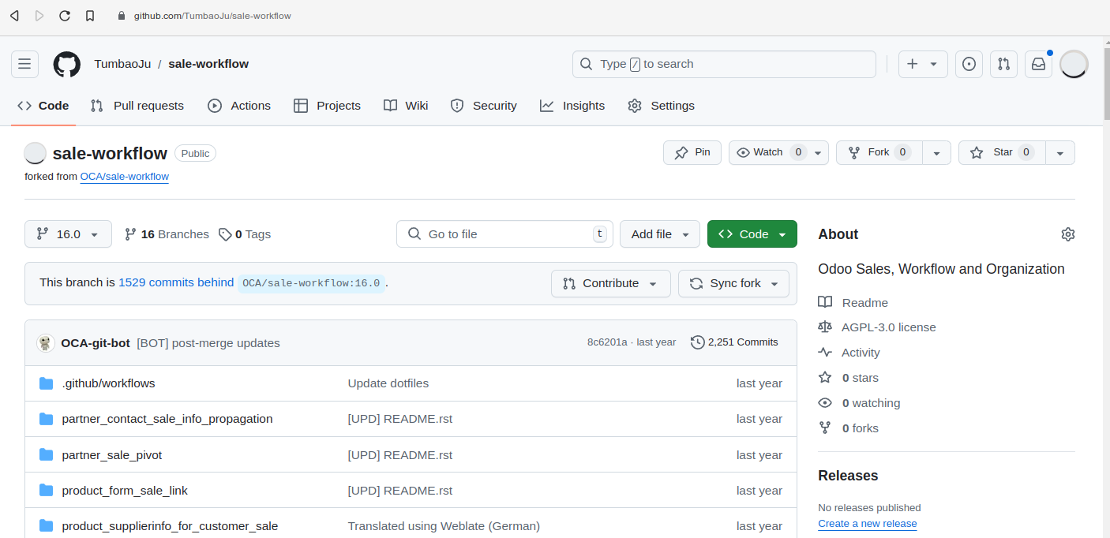
Task: Open the notifications inbox icon
Action: [x=1038, y=64]
